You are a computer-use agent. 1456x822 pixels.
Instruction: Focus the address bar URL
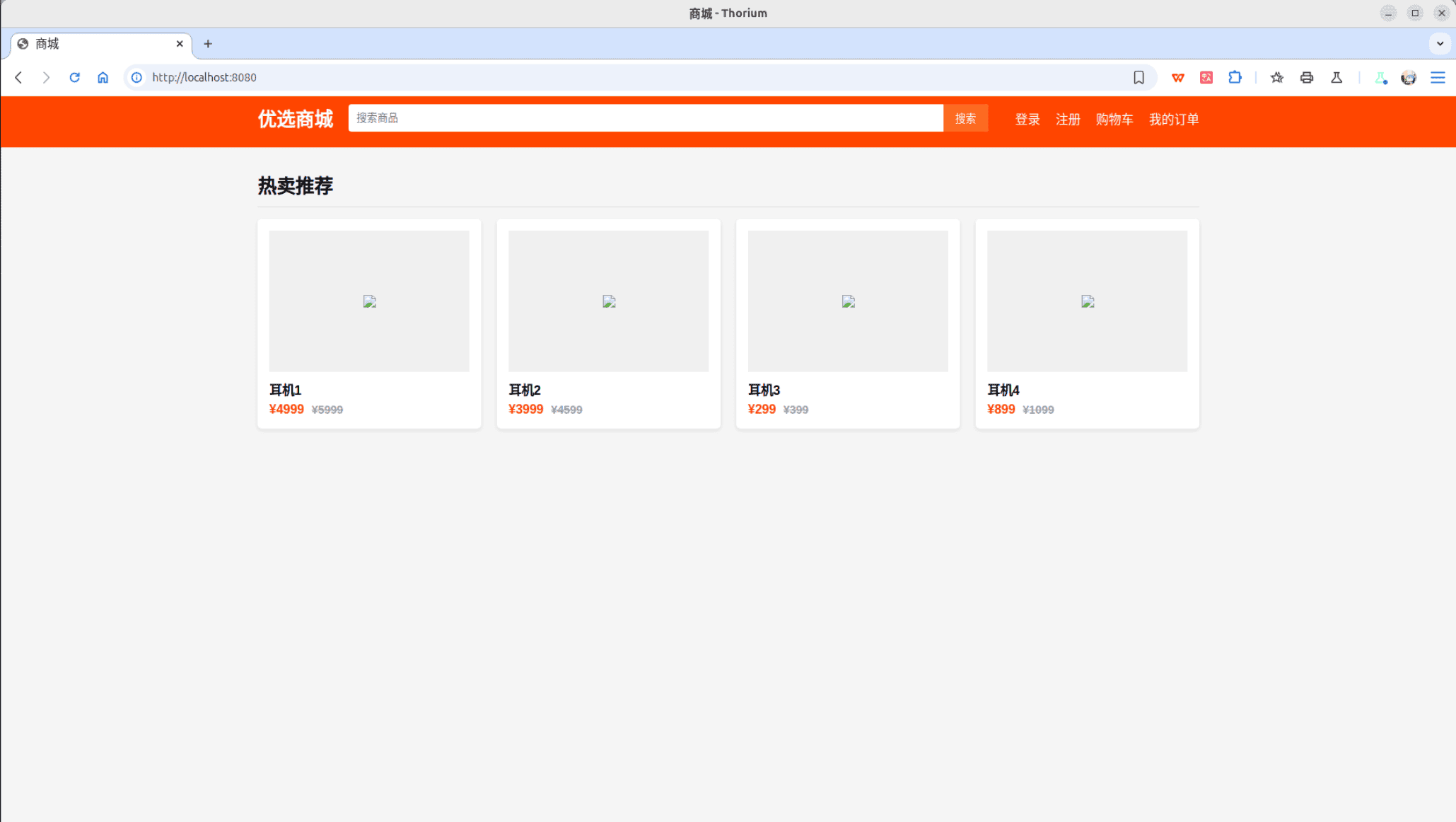point(204,78)
